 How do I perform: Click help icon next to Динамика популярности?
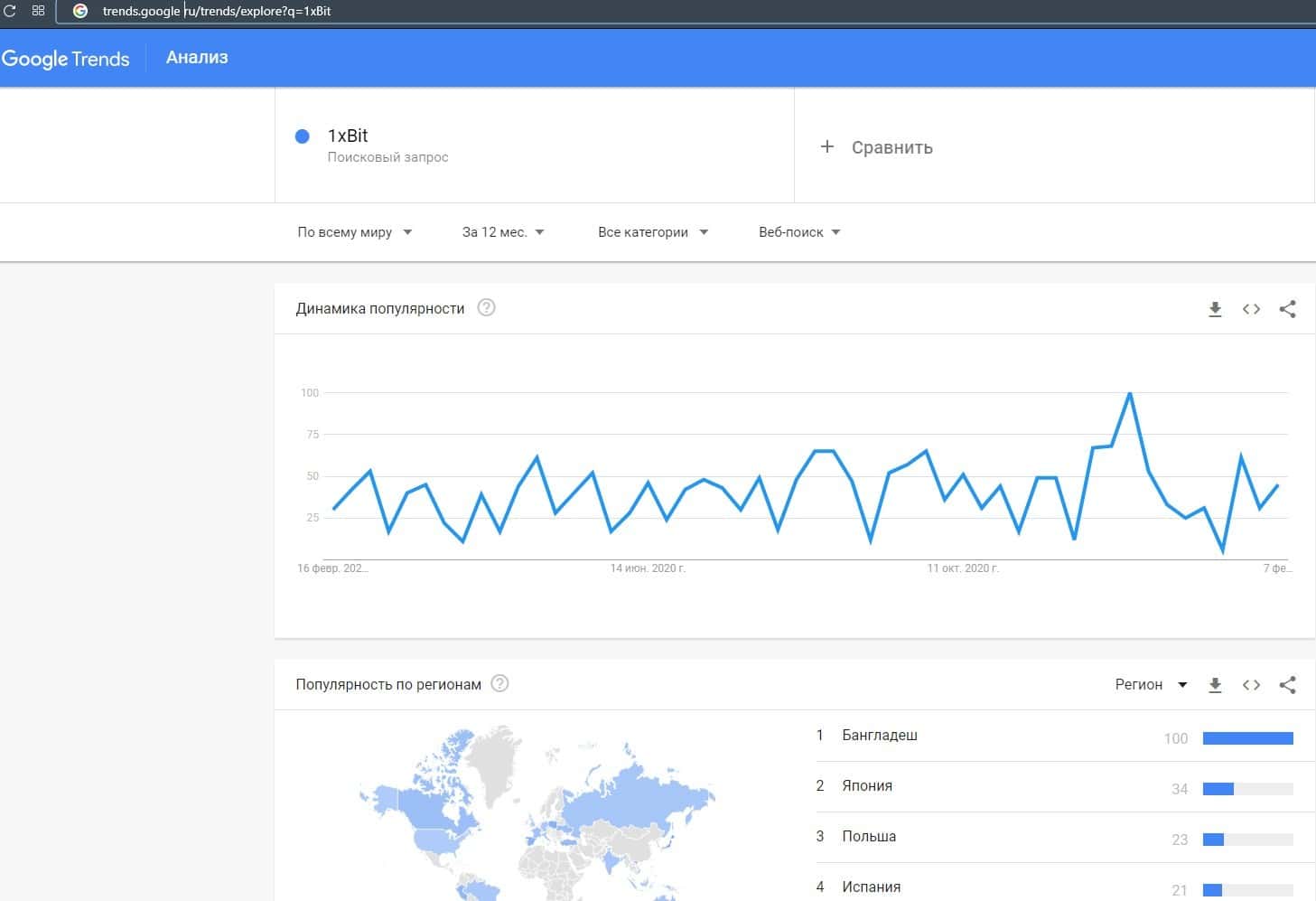click(486, 308)
